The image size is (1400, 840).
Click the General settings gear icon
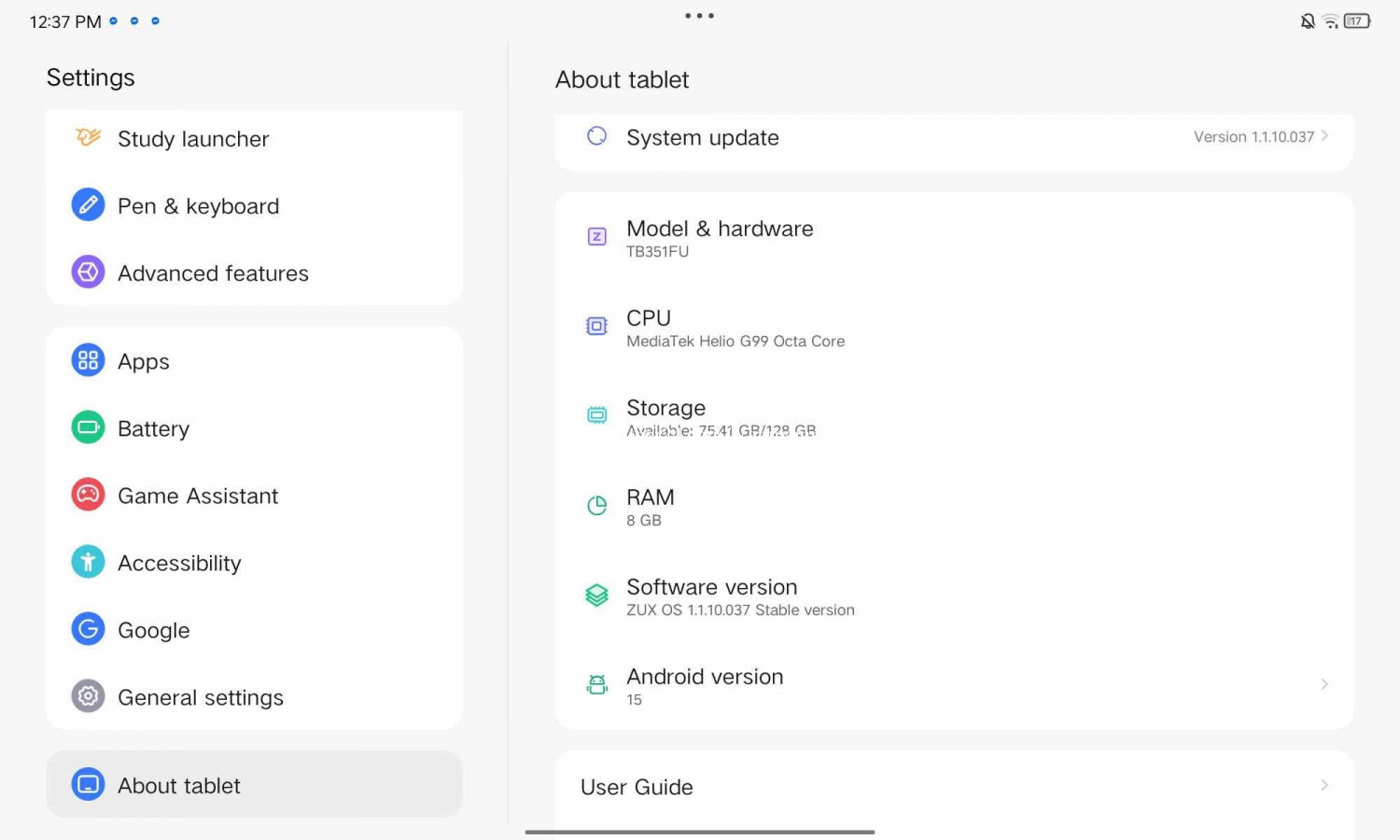88,696
